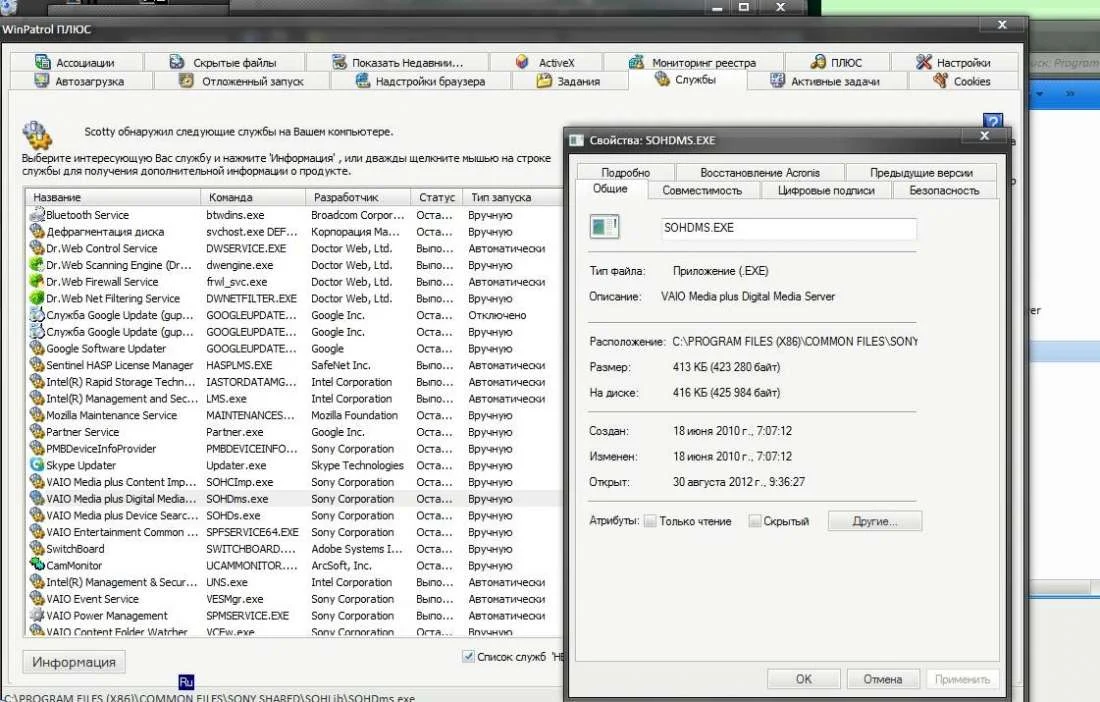Click CamMonitor service icon
Viewport: 1100px width, 702px height.
[37, 565]
